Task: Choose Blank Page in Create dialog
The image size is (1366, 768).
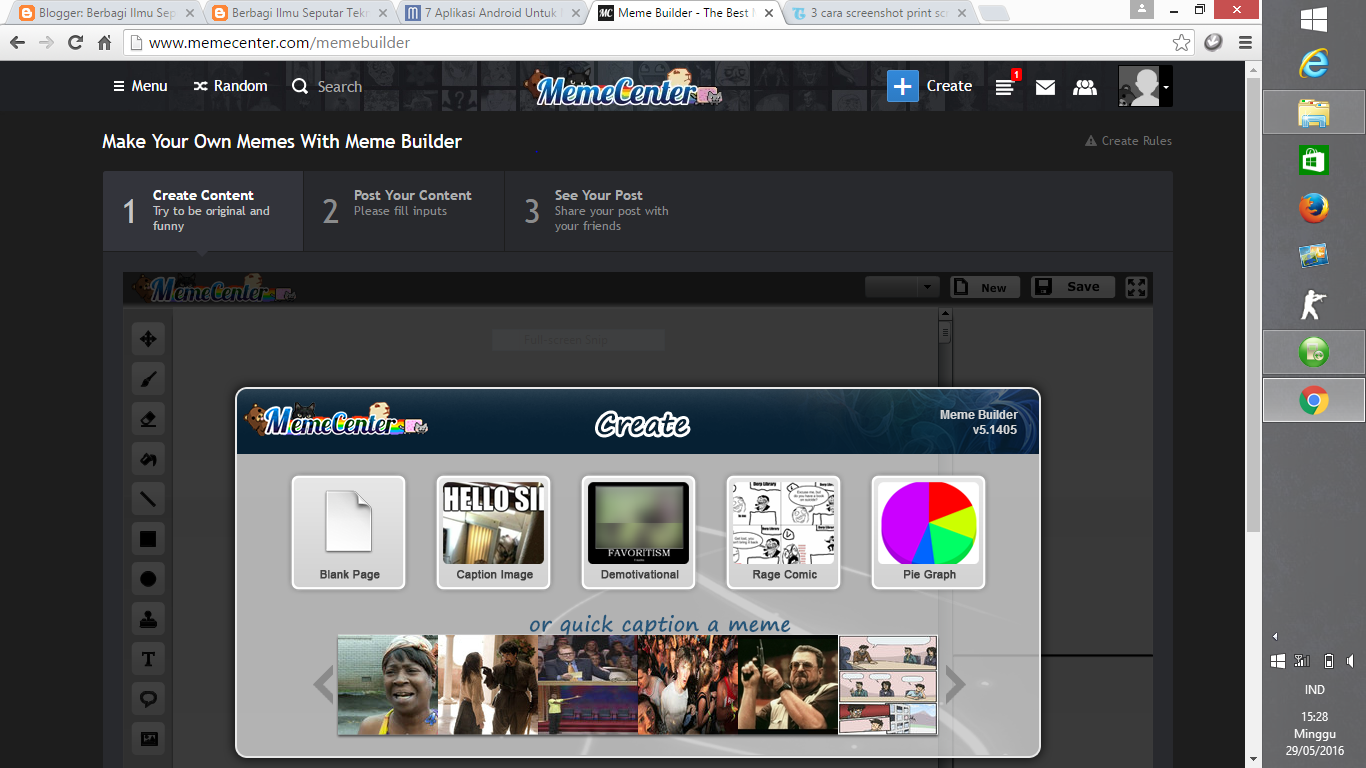Action: tap(349, 532)
